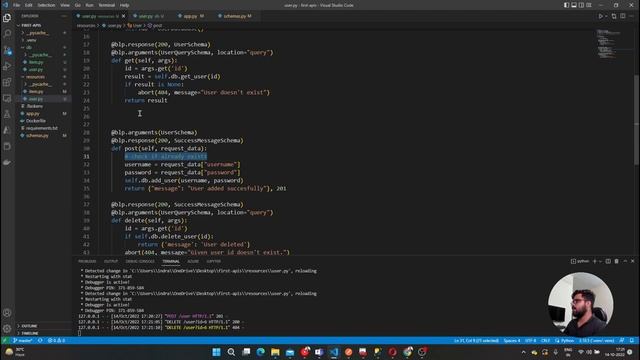This screenshot has height=360, width=640.
Task: Switch to the PROBLEMS panel tab
Action: (87, 261)
